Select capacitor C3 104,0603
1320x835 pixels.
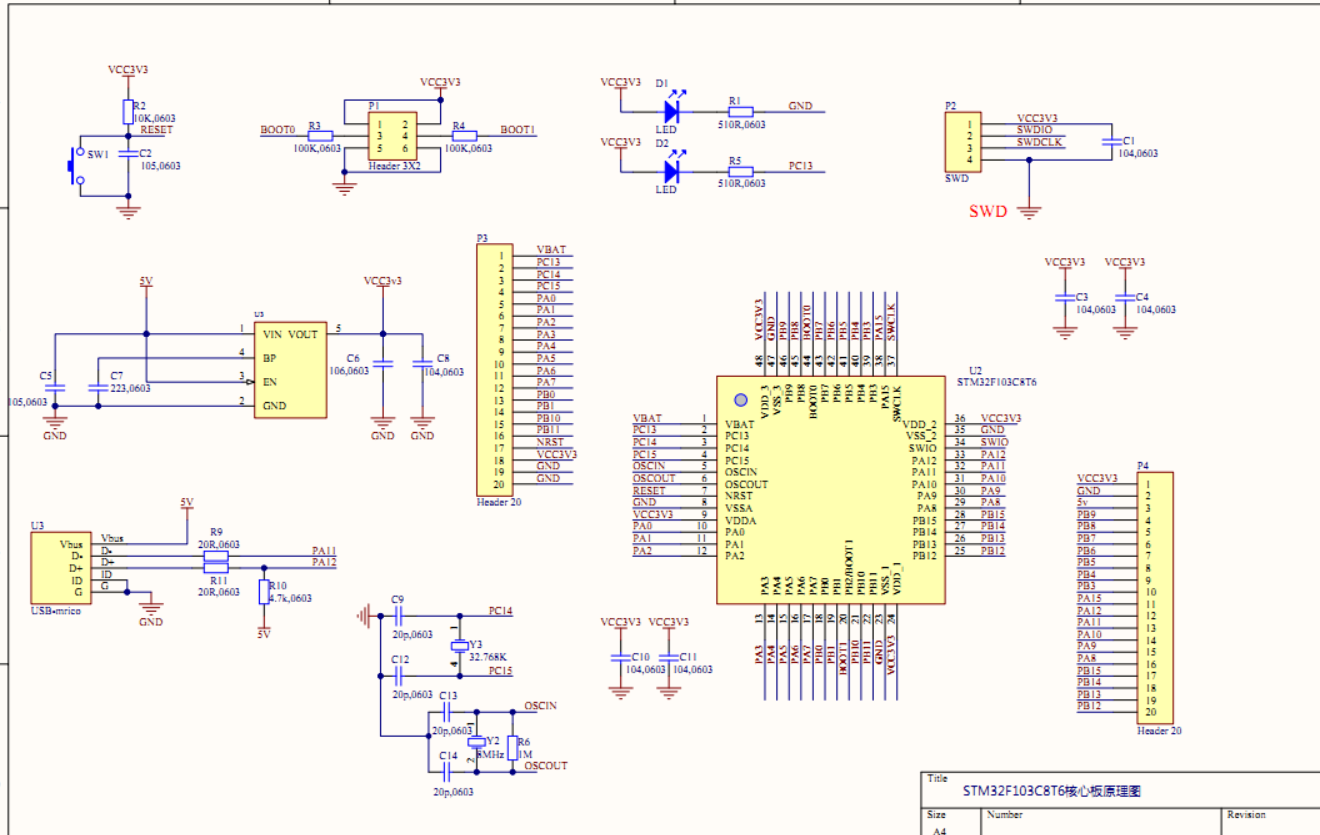tap(1063, 298)
